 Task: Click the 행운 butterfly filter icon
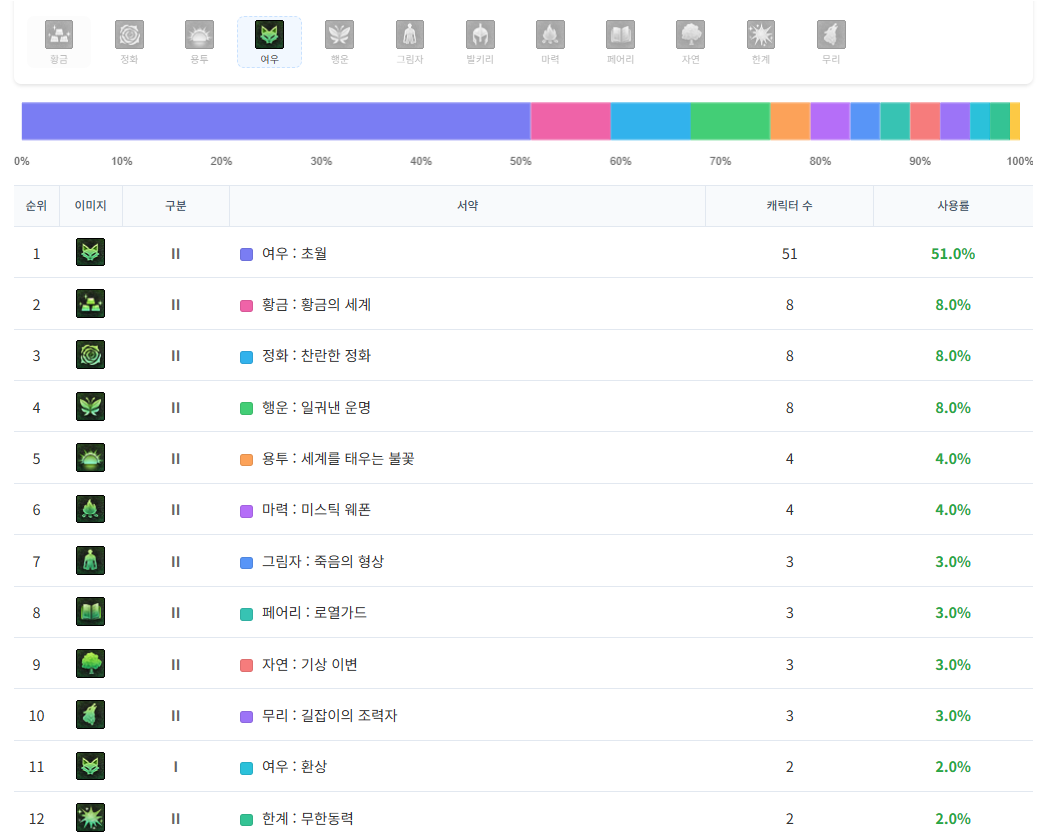[x=339, y=35]
